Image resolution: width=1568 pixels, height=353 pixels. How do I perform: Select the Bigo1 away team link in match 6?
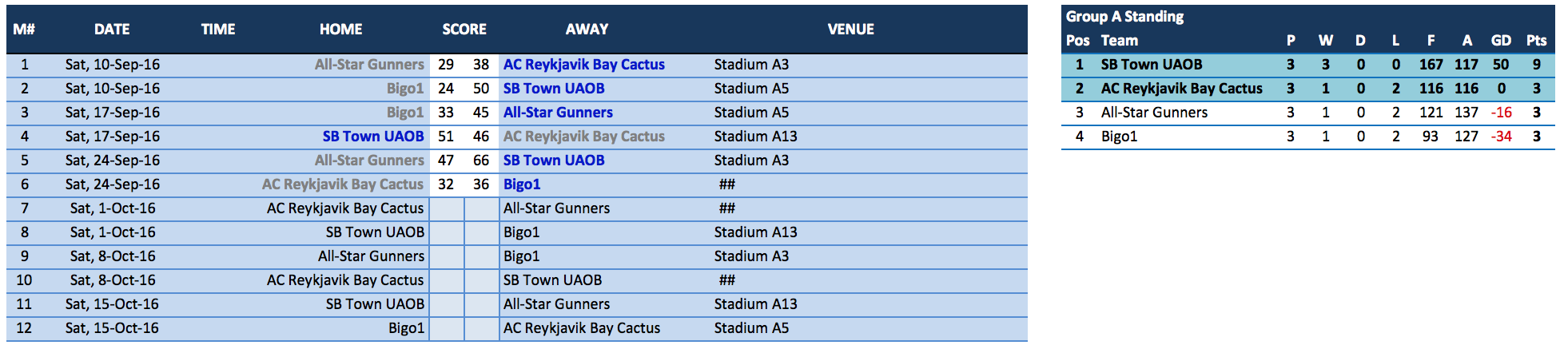(522, 184)
